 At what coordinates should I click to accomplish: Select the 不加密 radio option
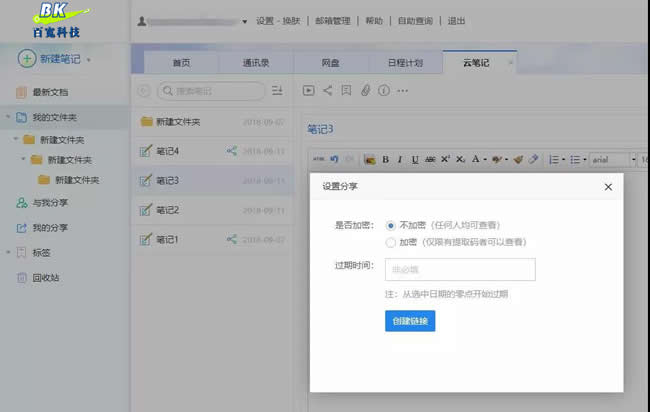pyautogui.click(x=390, y=225)
